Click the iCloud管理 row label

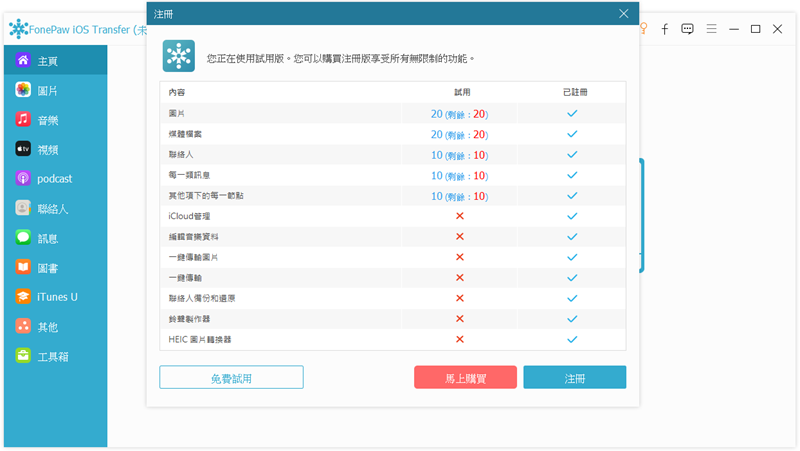point(189,216)
